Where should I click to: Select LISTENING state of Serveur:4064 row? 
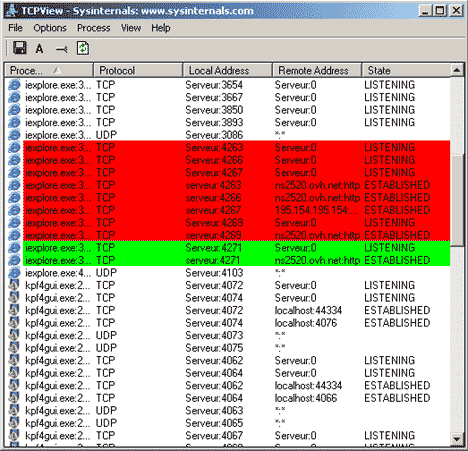pos(389,373)
